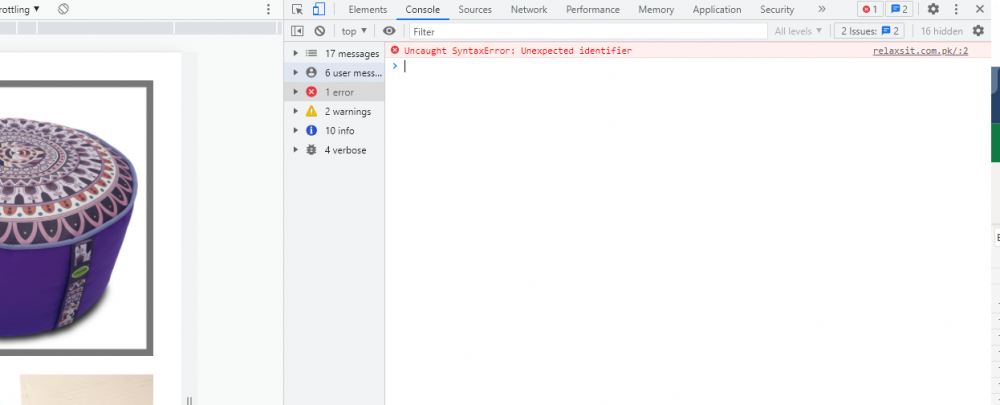
Task: Select the blue info icon
Action: [x=311, y=130]
